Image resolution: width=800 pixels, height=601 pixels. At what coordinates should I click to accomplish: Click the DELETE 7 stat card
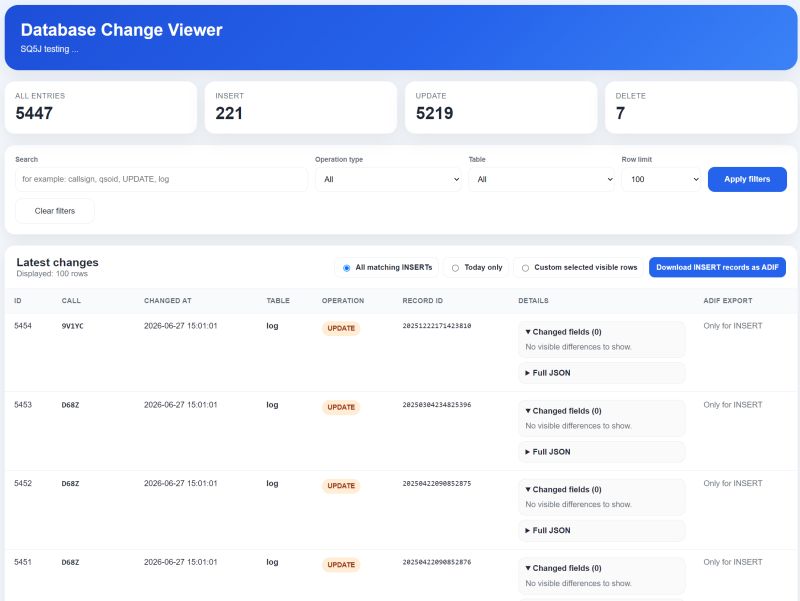(701, 107)
